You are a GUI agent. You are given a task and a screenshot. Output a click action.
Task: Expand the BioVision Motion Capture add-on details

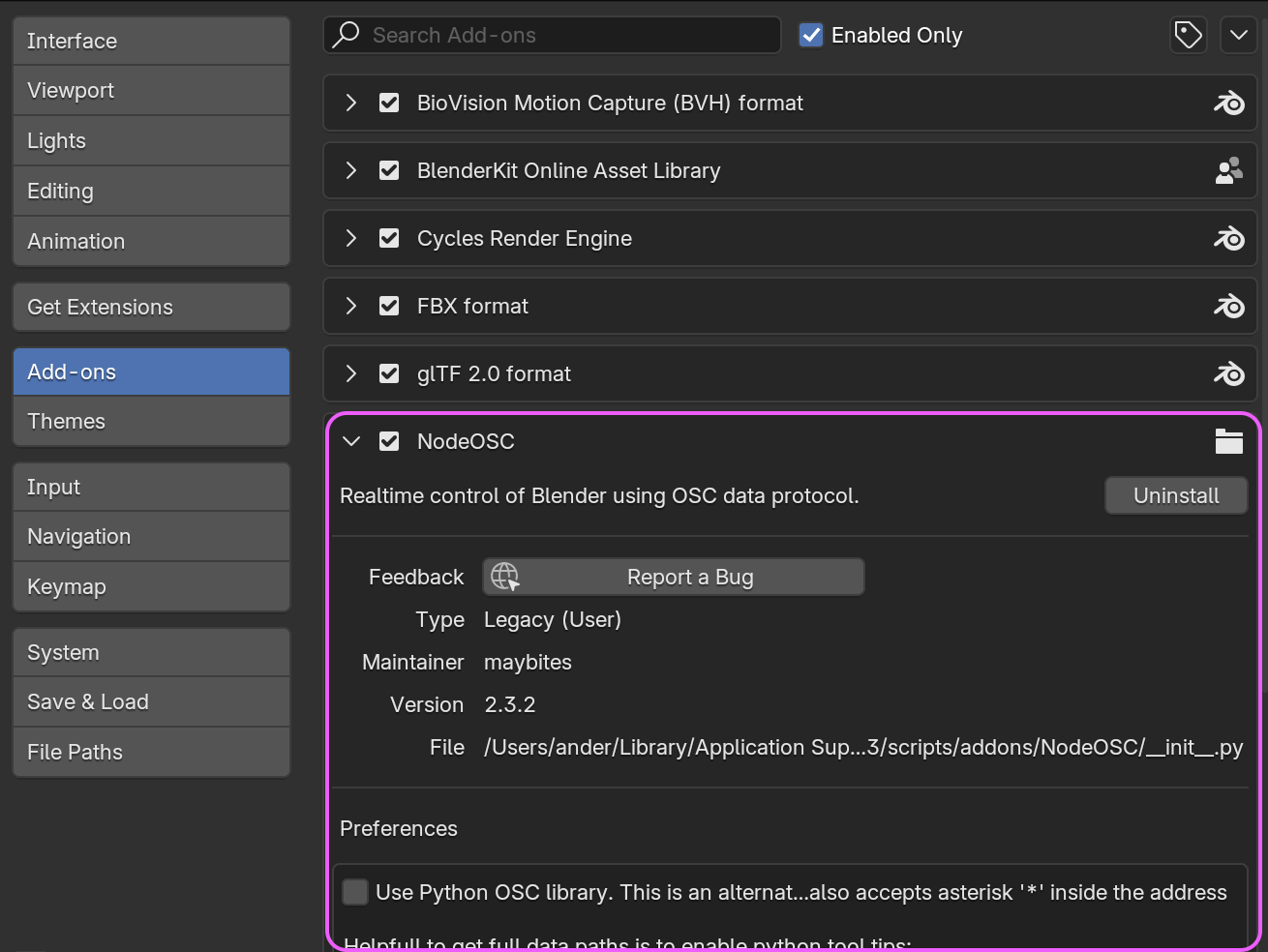pos(351,103)
